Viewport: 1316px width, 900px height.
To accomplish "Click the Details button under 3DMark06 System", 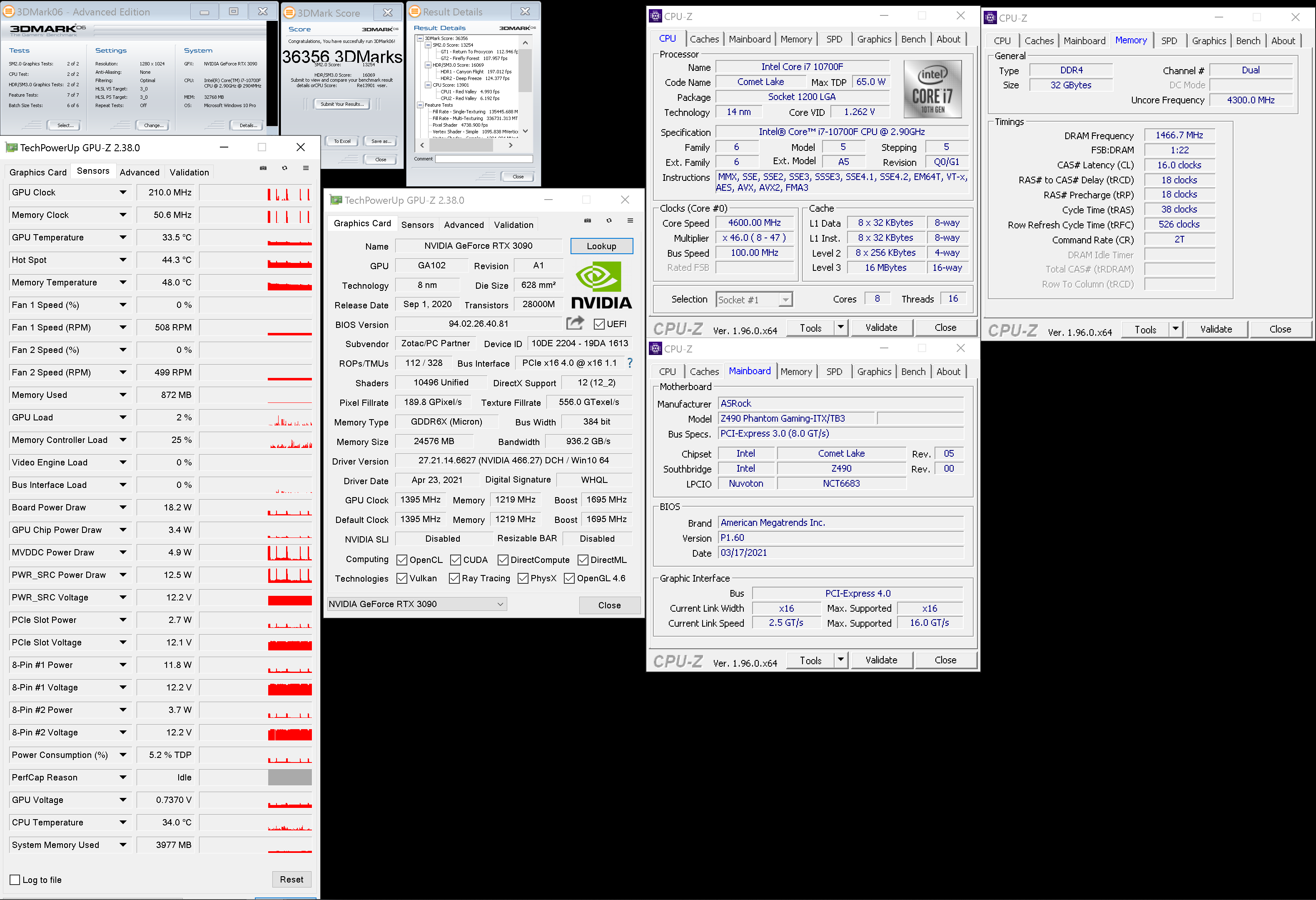I will 247,125.
